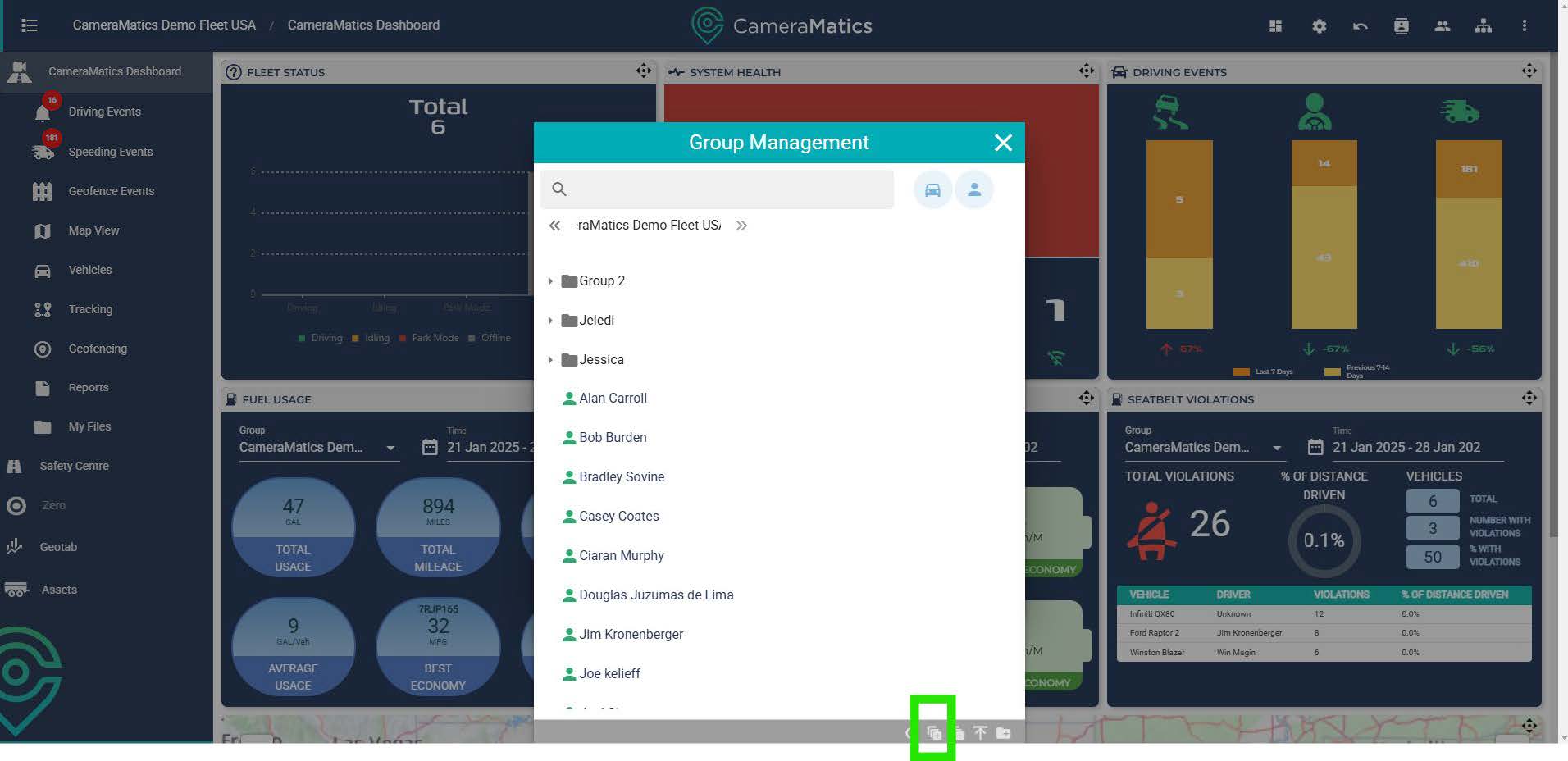Open the Driving Events bell icon
1568x761 pixels.
(x=43, y=112)
